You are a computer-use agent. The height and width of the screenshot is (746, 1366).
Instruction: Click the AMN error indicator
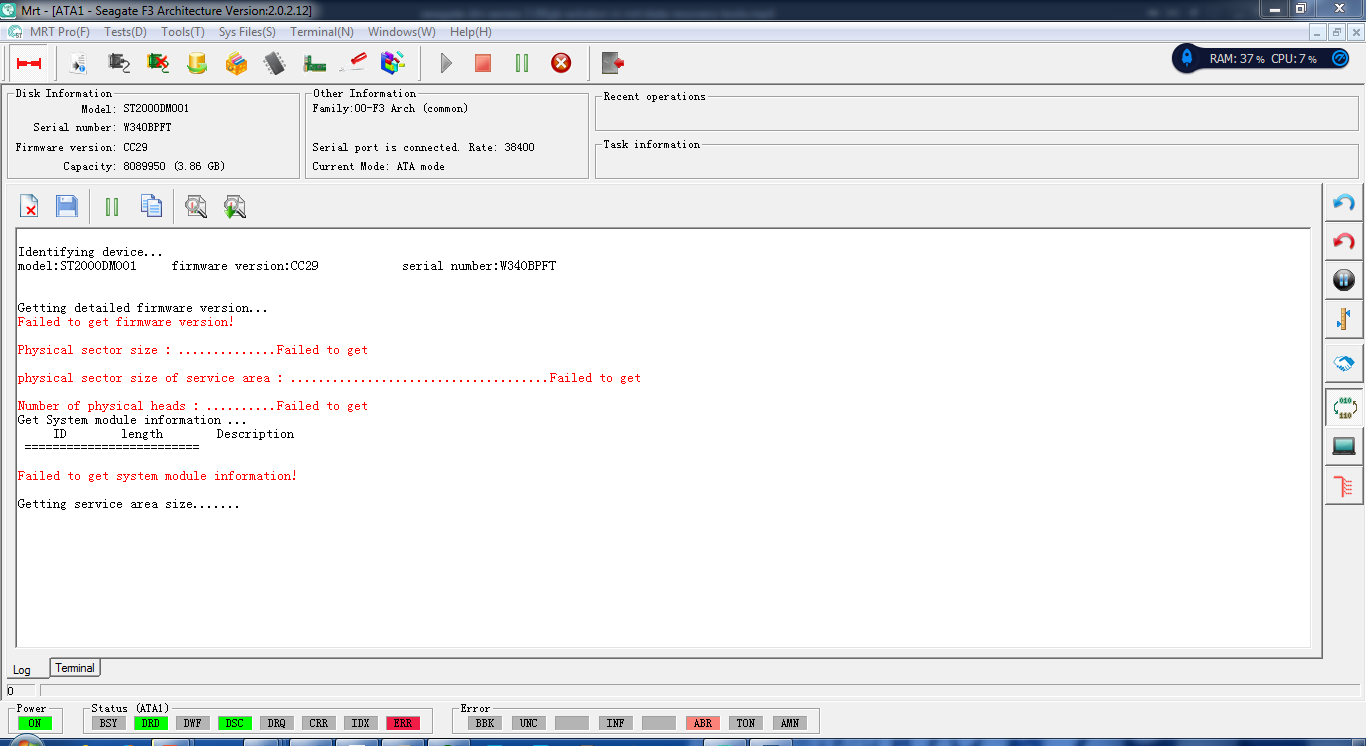tap(790, 723)
